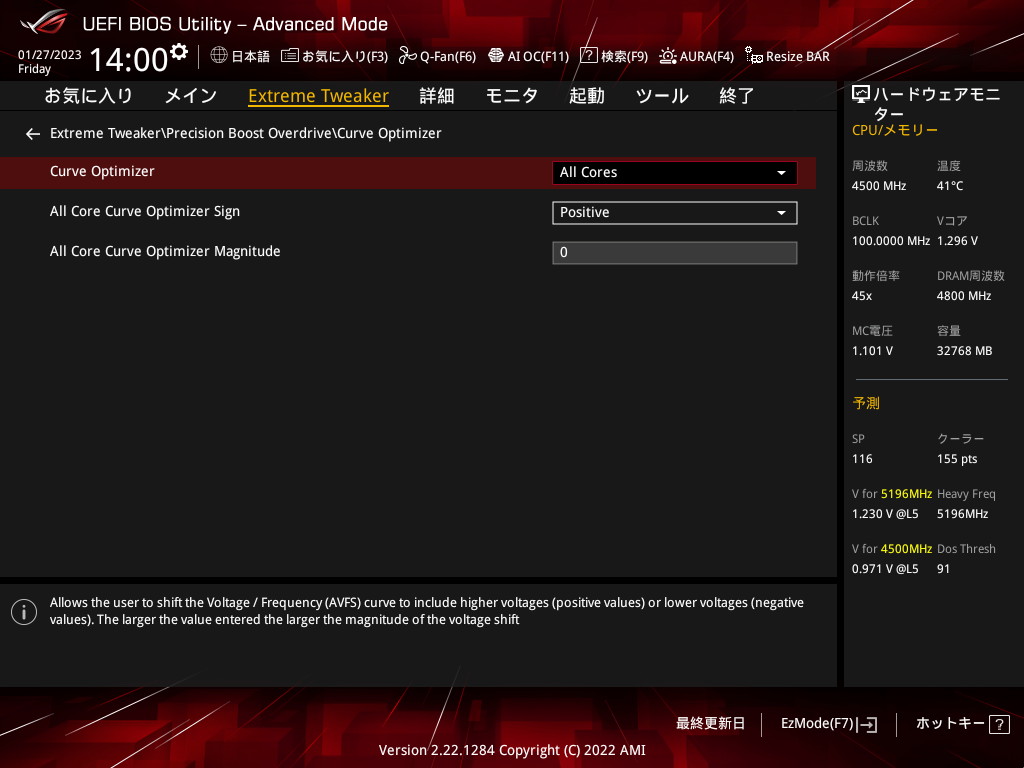
Task: Open the 起動 tab
Action: (586, 96)
